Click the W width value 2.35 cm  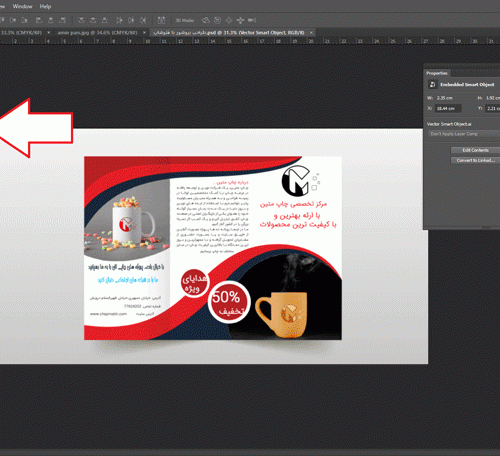point(445,98)
